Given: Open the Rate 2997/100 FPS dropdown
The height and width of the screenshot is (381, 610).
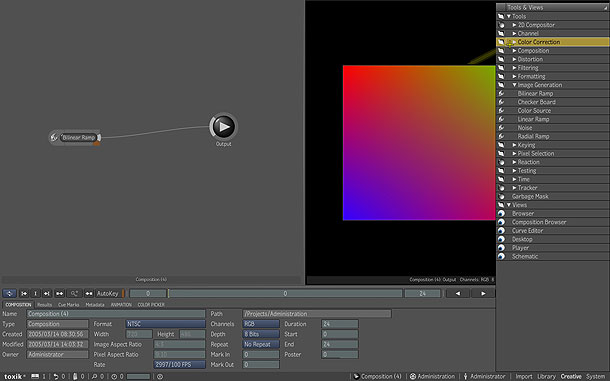Looking at the screenshot, I should click(179, 365).
